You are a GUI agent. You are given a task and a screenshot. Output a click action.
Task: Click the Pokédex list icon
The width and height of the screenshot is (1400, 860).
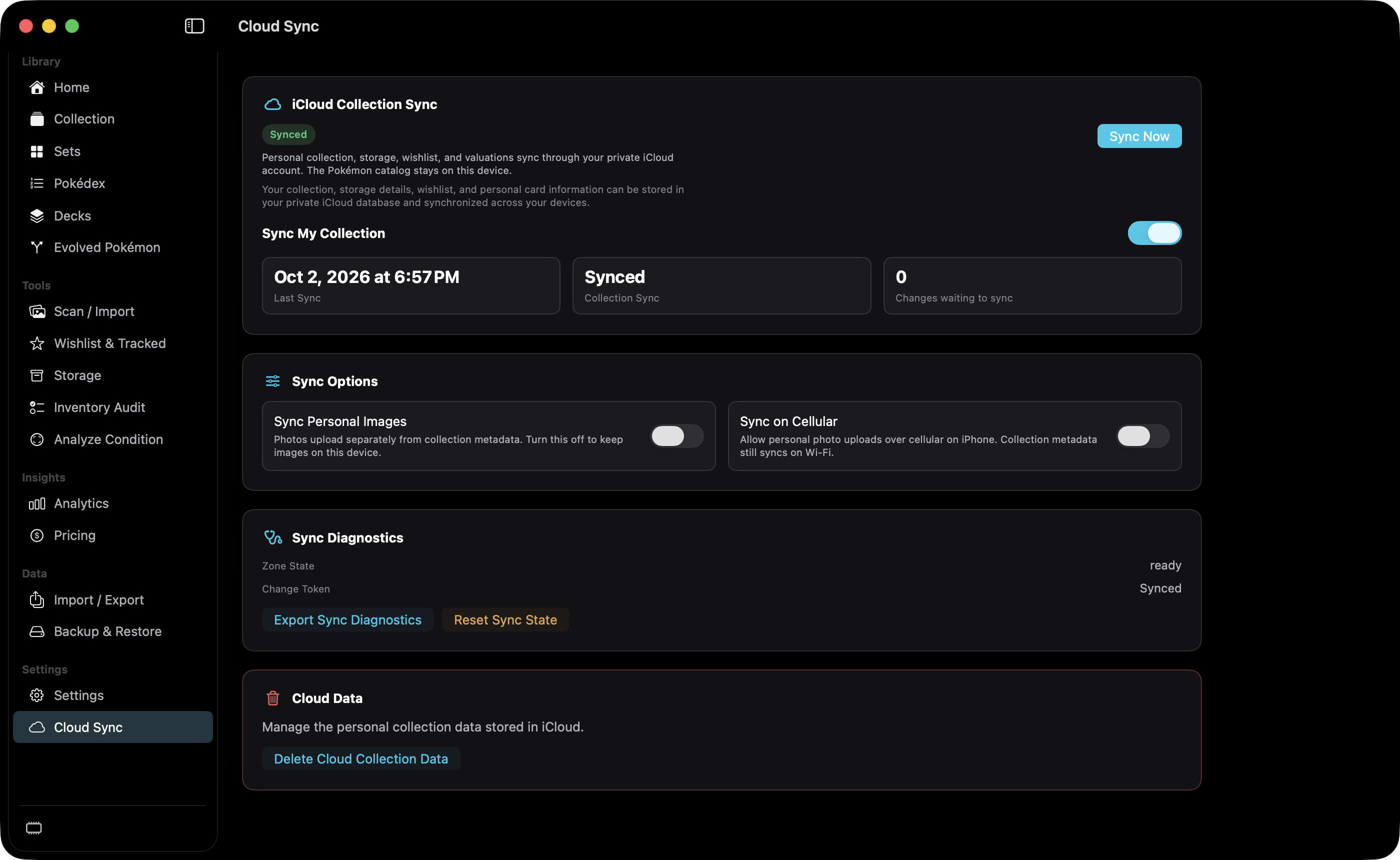pyautogui.click(x=37, y=183)
